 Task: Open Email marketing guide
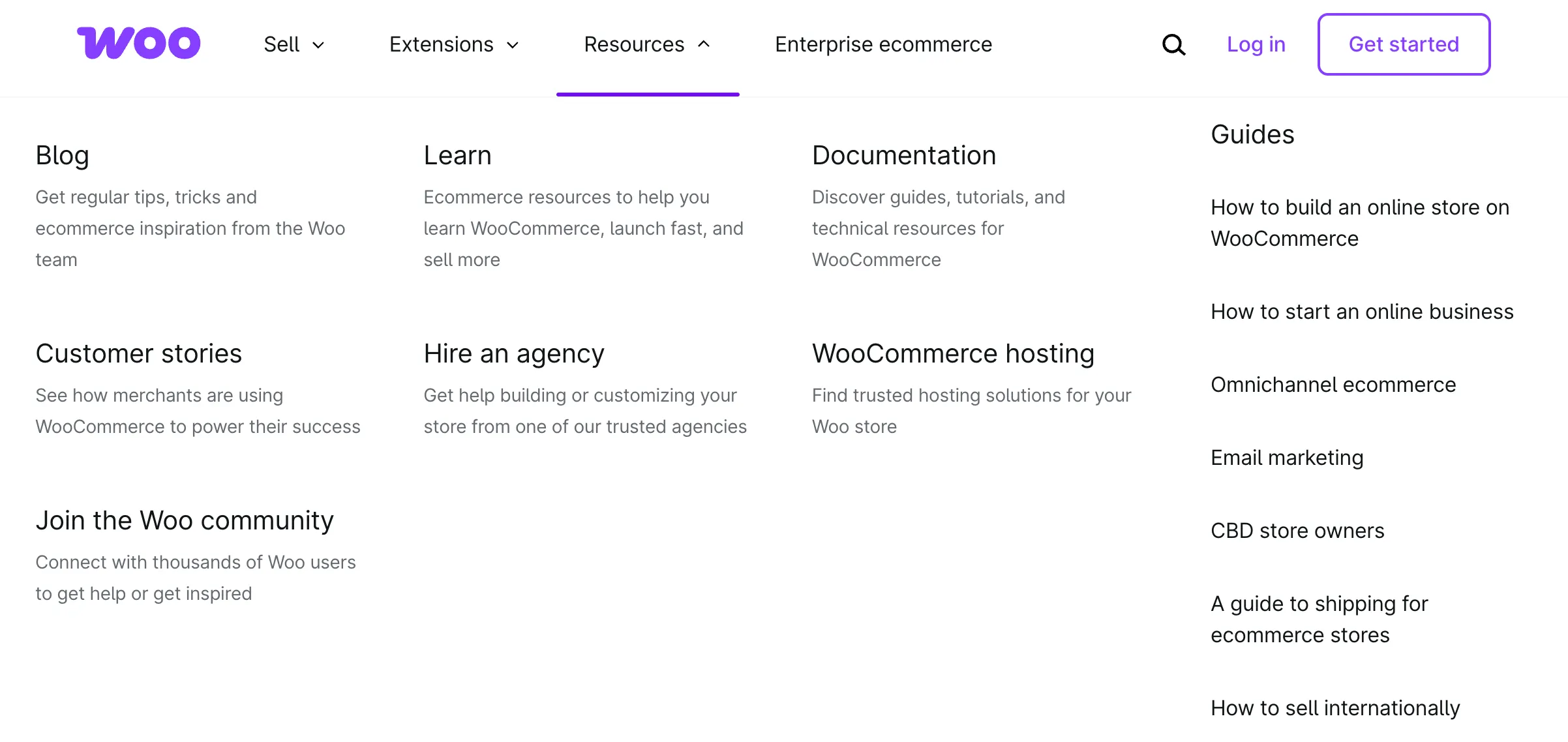click(x=1287, y=458)
